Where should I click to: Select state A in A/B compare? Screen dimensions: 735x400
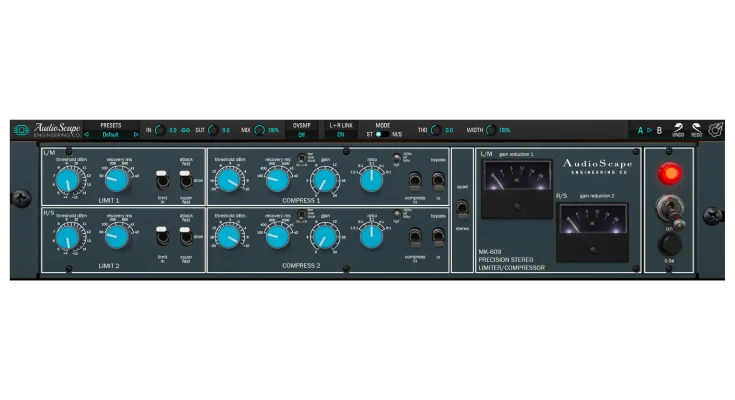coord(640,130)
